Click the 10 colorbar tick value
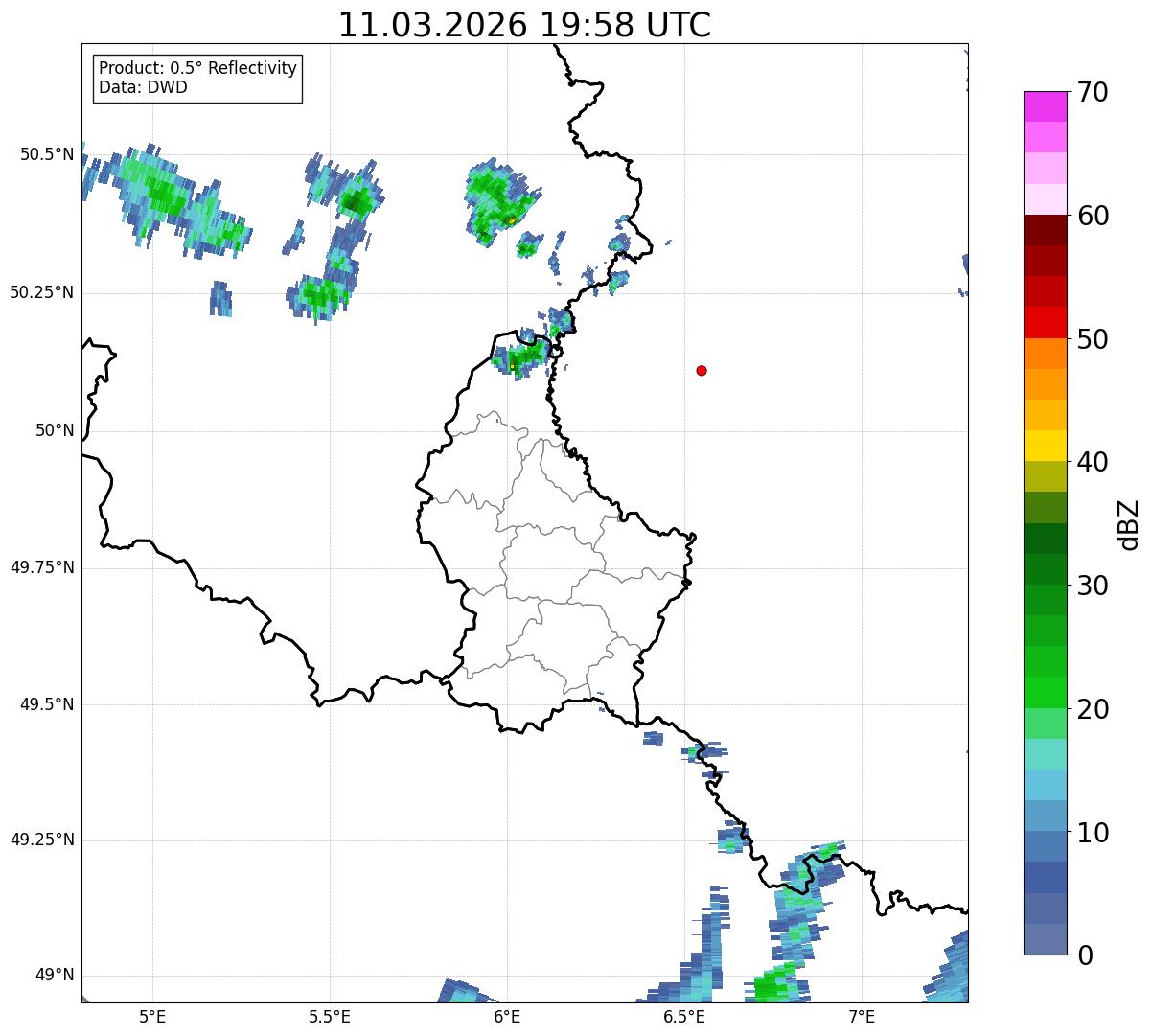The image size is (1152, 1036). pos(1093,833)
